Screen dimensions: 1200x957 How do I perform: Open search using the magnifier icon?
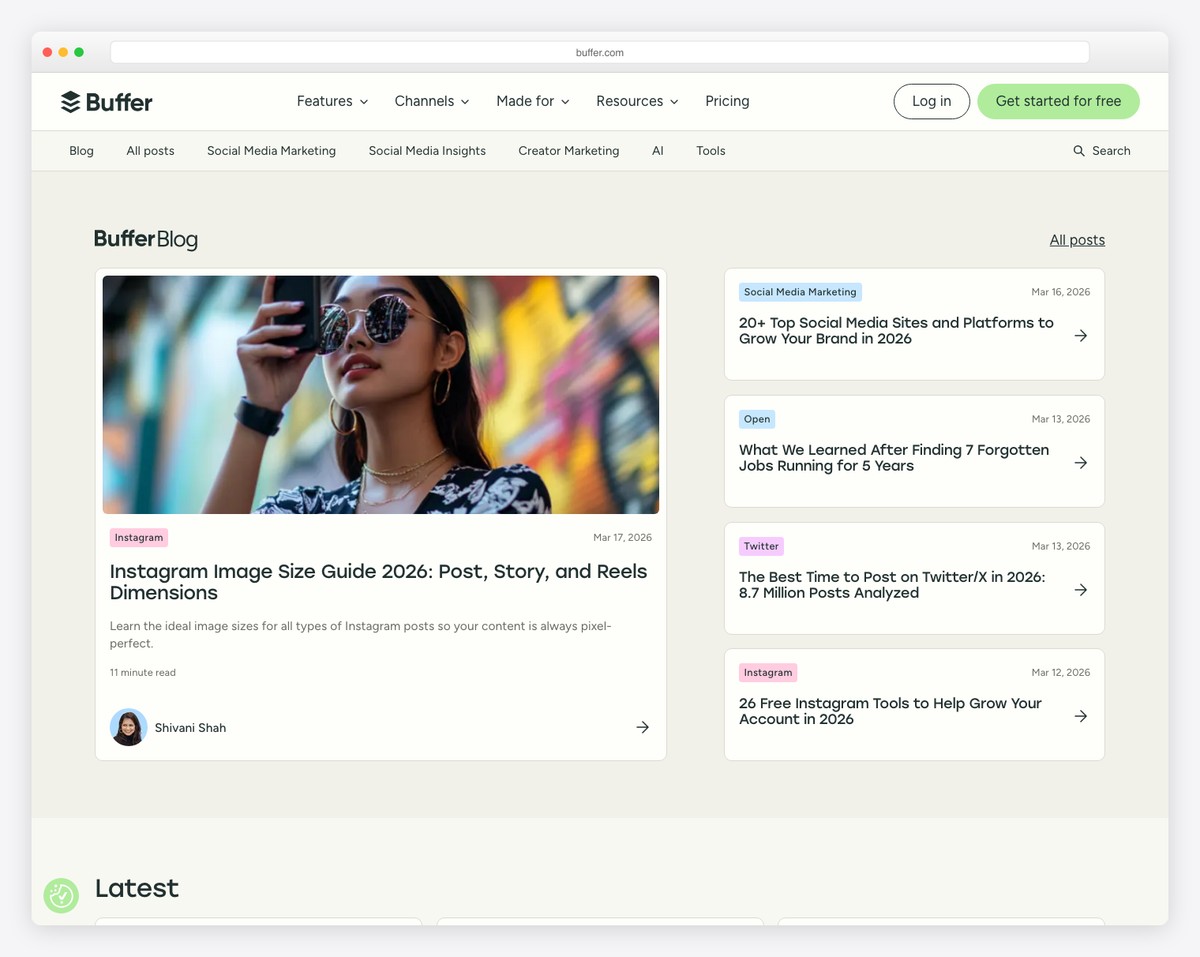pos(1078,150)
